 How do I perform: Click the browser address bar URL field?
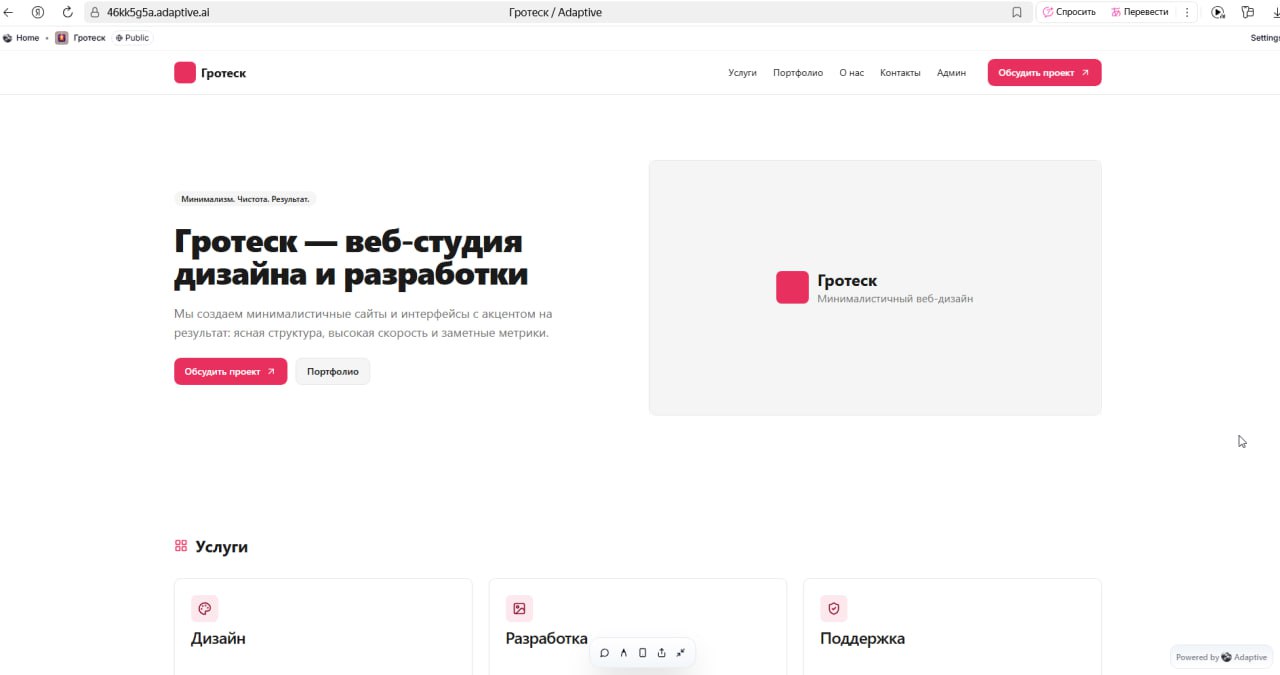(x=300, y=12)
